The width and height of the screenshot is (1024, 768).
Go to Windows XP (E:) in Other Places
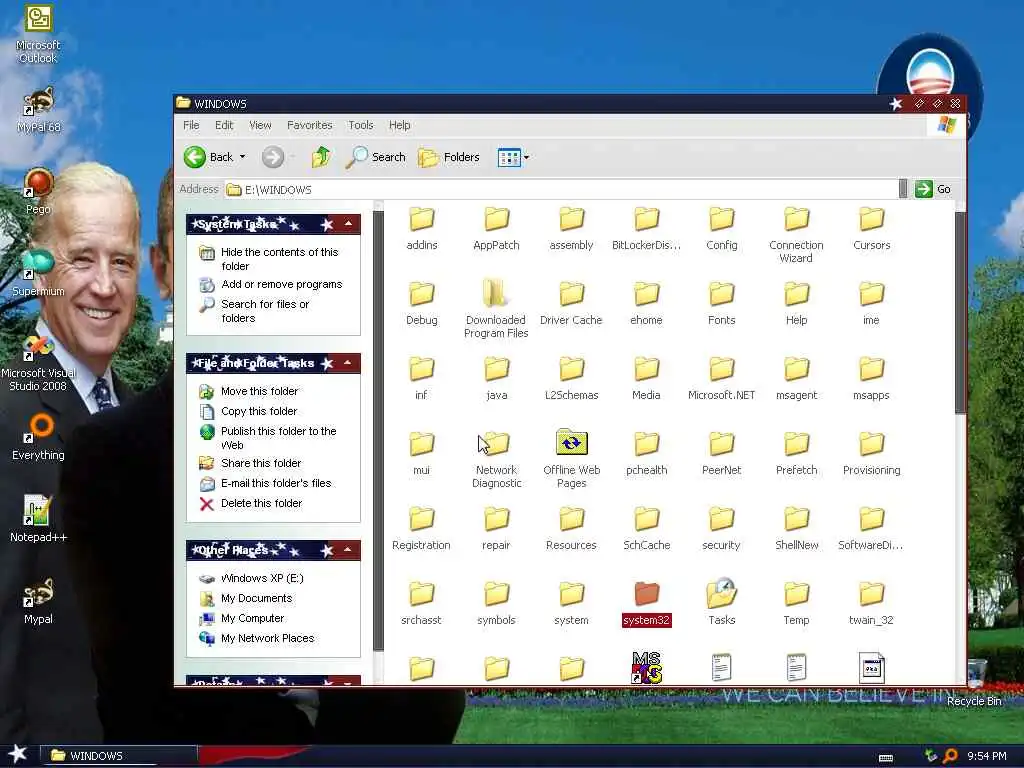[x=262, y=578]
